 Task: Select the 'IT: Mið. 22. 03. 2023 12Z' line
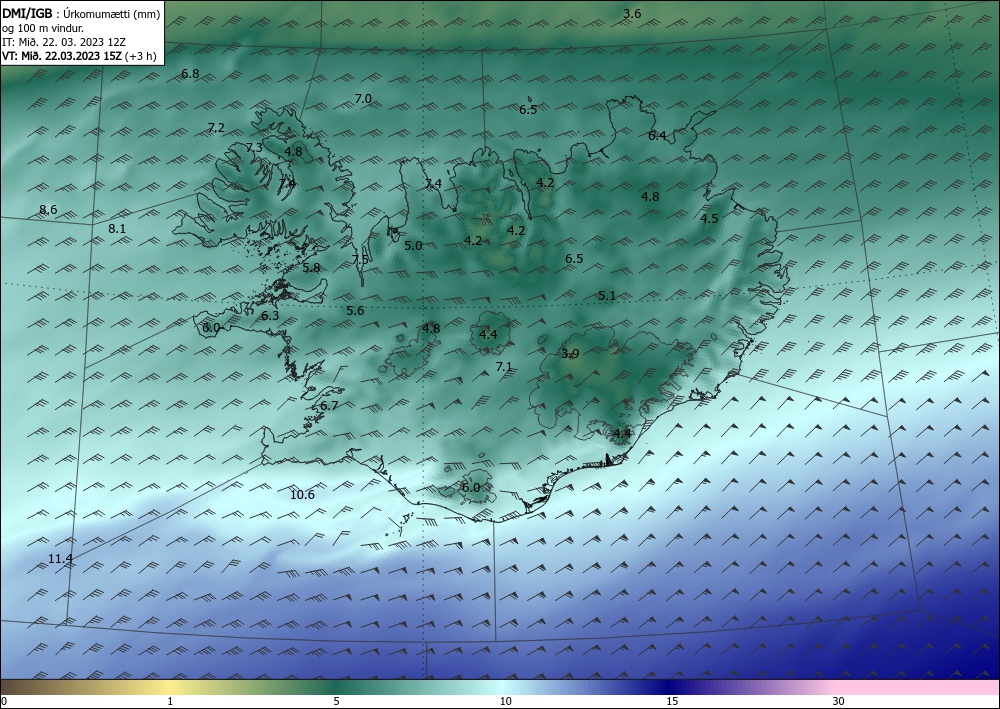(x=64, y=42)
